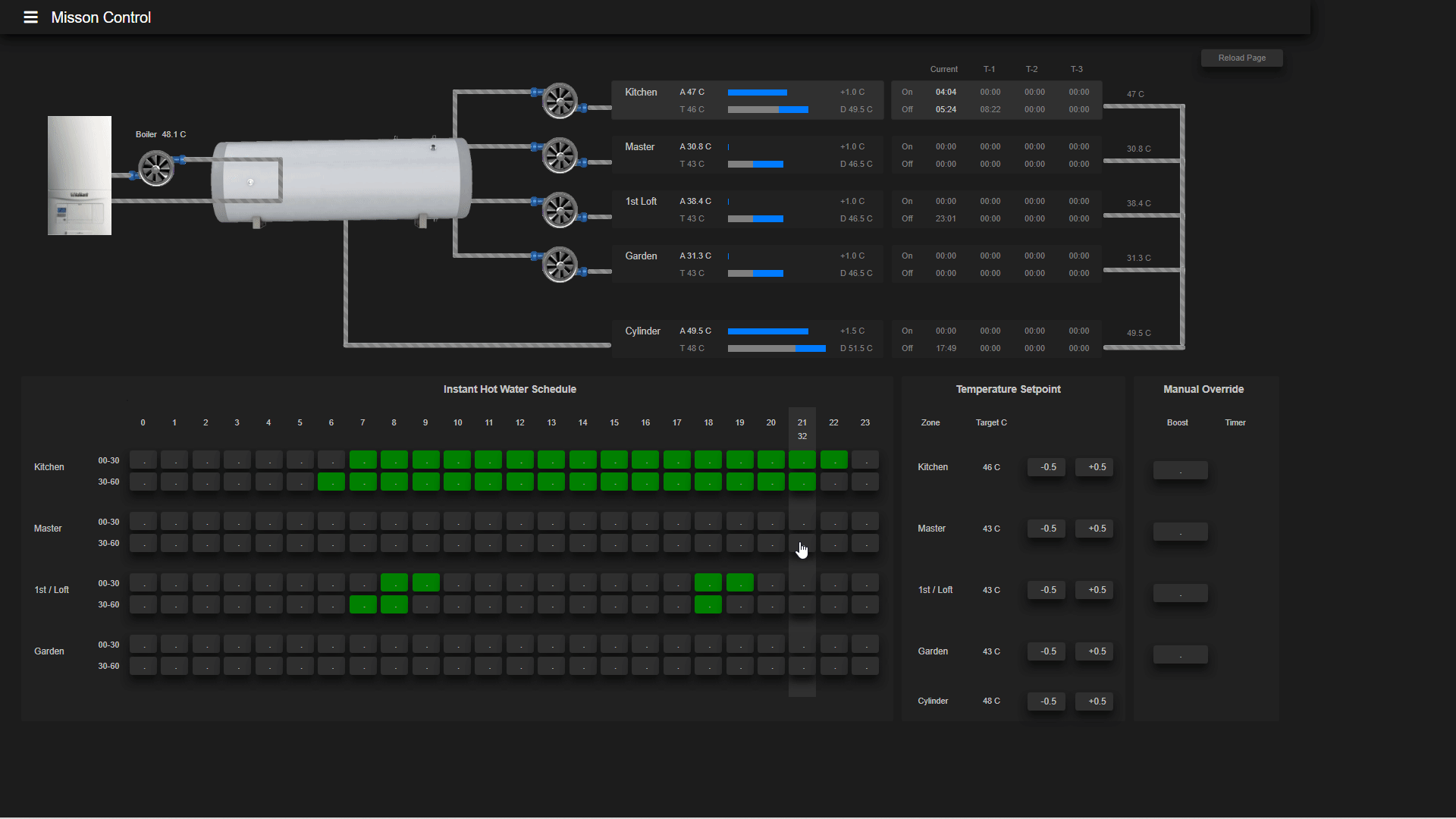
Task: Click the Manual Override heading
Action: [x=1203, y=389]
